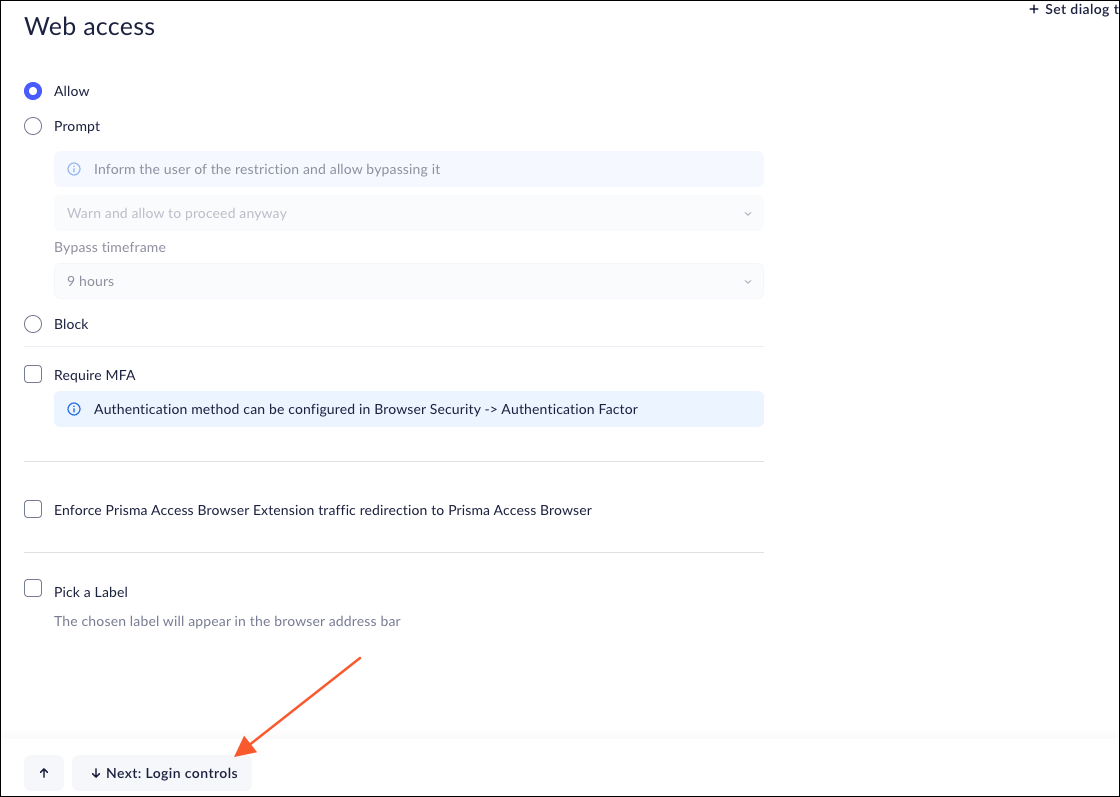
Task: Click the up arrow previous-section button
Action: [44, 773]
